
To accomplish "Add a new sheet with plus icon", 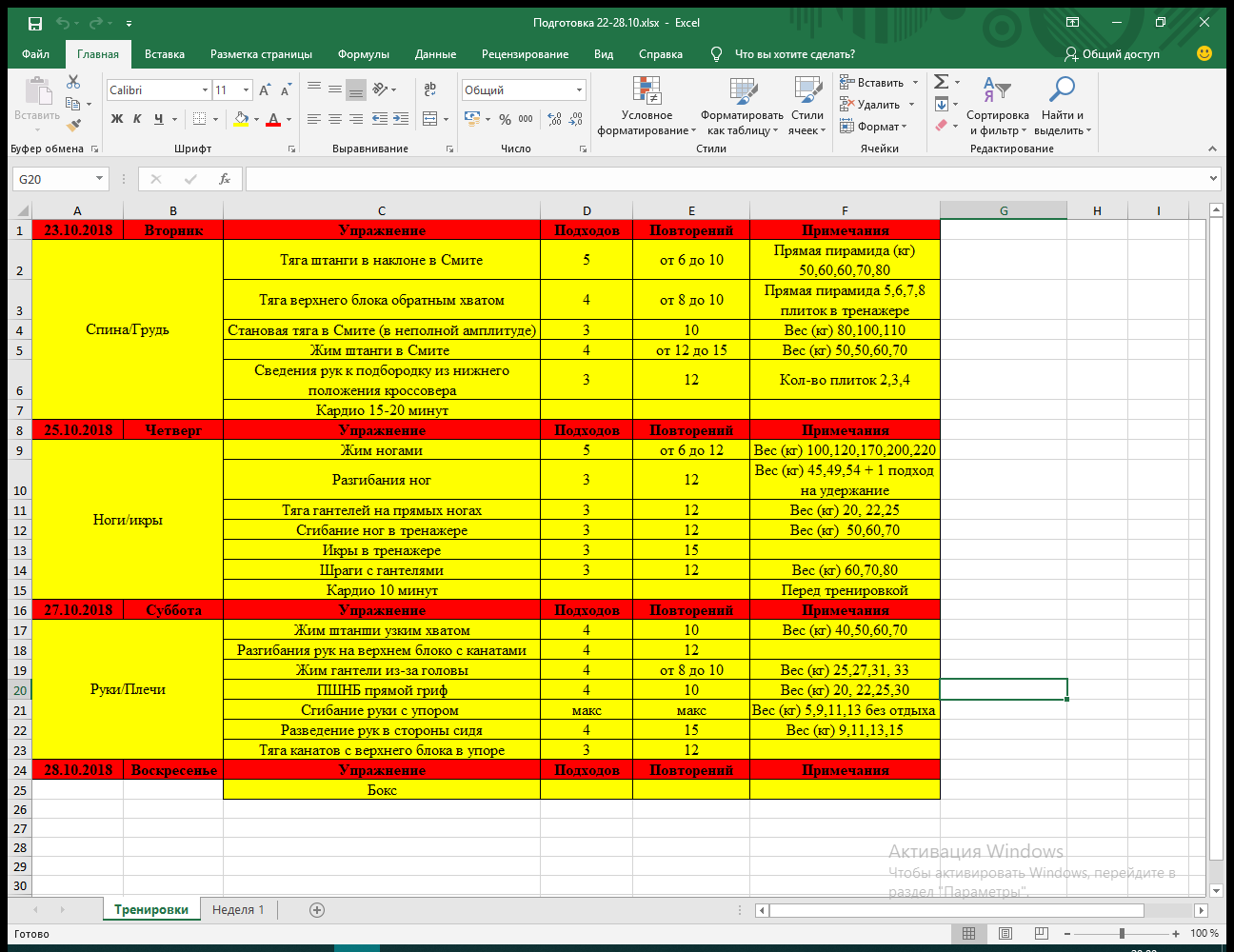I will (x=317, y=910).
